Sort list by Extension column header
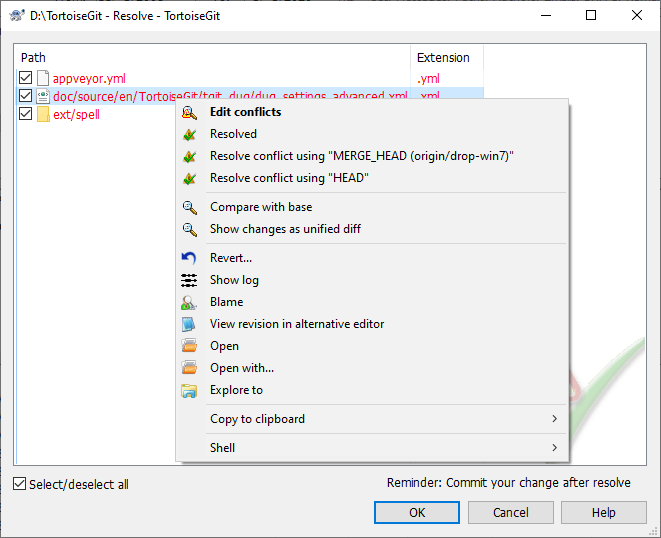Screen dimensions: 661x538 point(443,58)
